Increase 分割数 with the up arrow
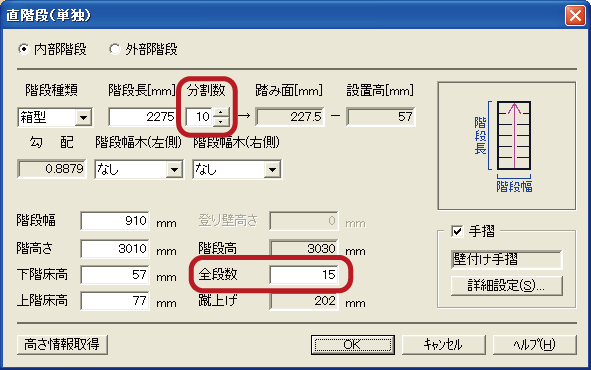 pos(221,112)
